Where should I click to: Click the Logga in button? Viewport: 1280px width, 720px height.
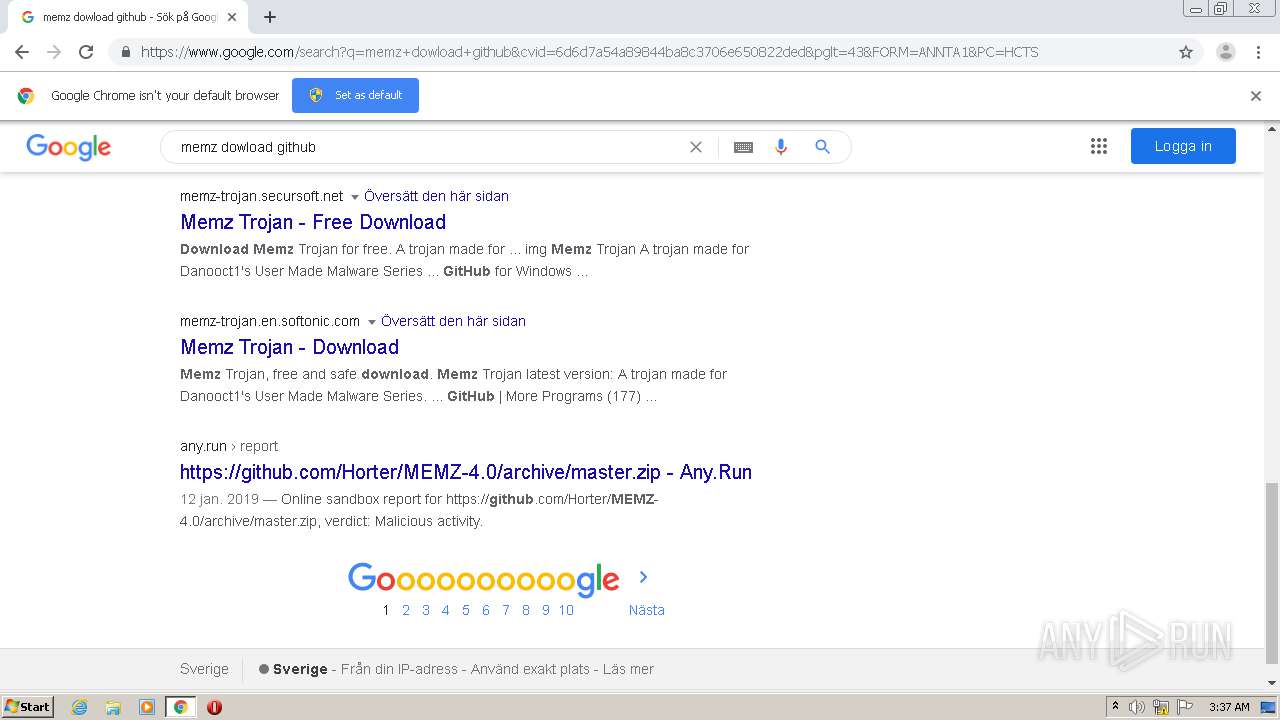(1183, 146)
